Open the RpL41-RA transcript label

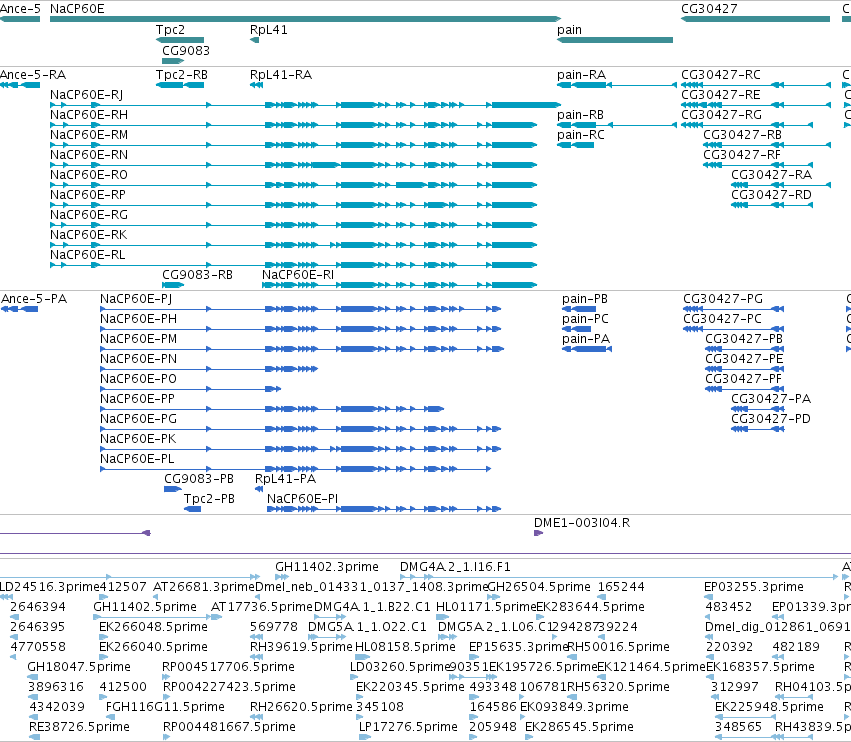281,75
